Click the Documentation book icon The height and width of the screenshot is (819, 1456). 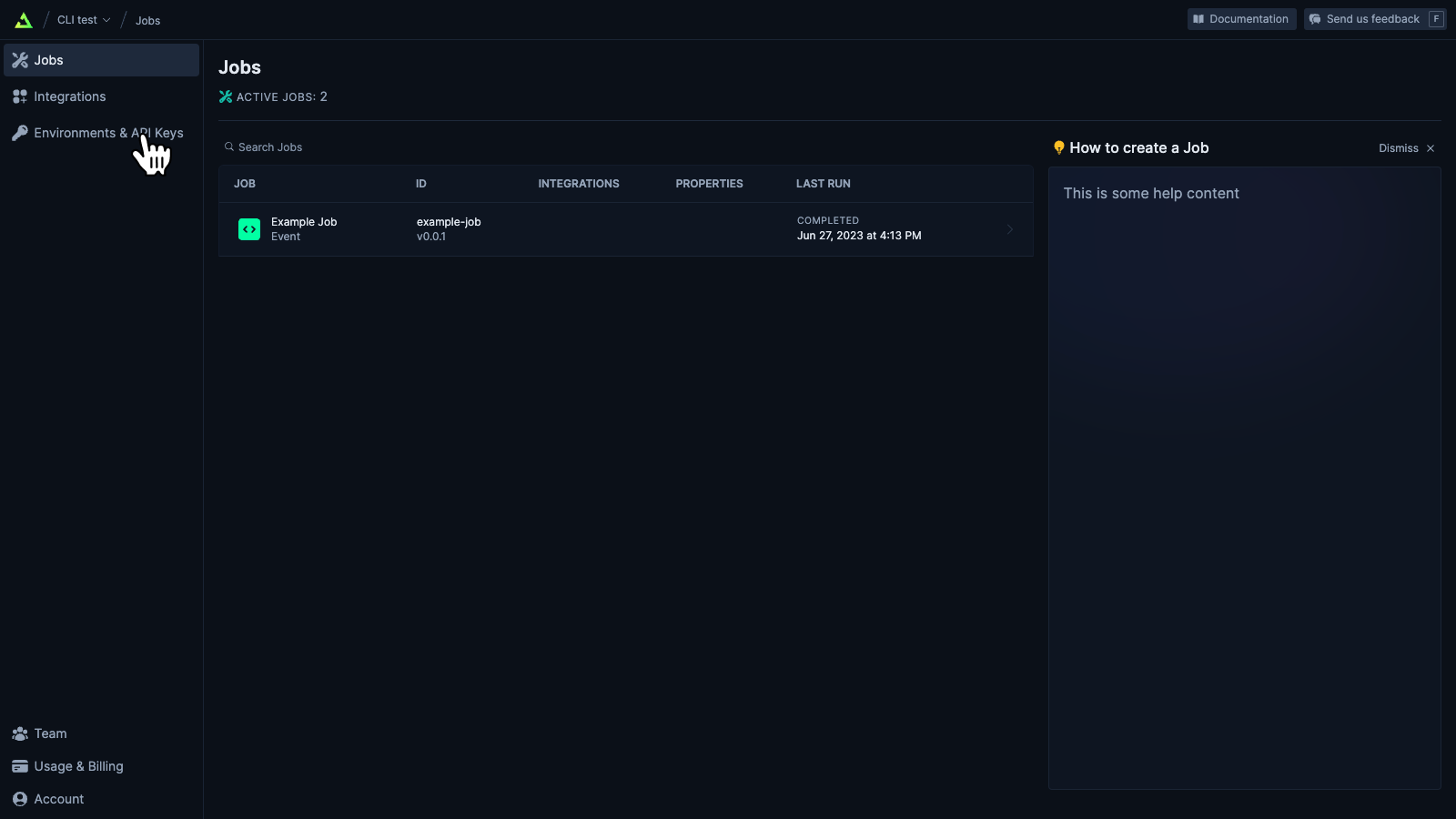pos(1198,19)
